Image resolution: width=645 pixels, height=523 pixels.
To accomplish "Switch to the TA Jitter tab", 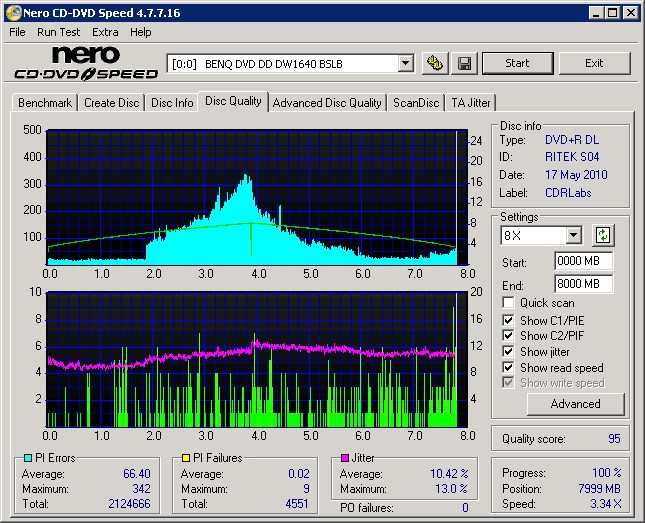I will (471, 102).
